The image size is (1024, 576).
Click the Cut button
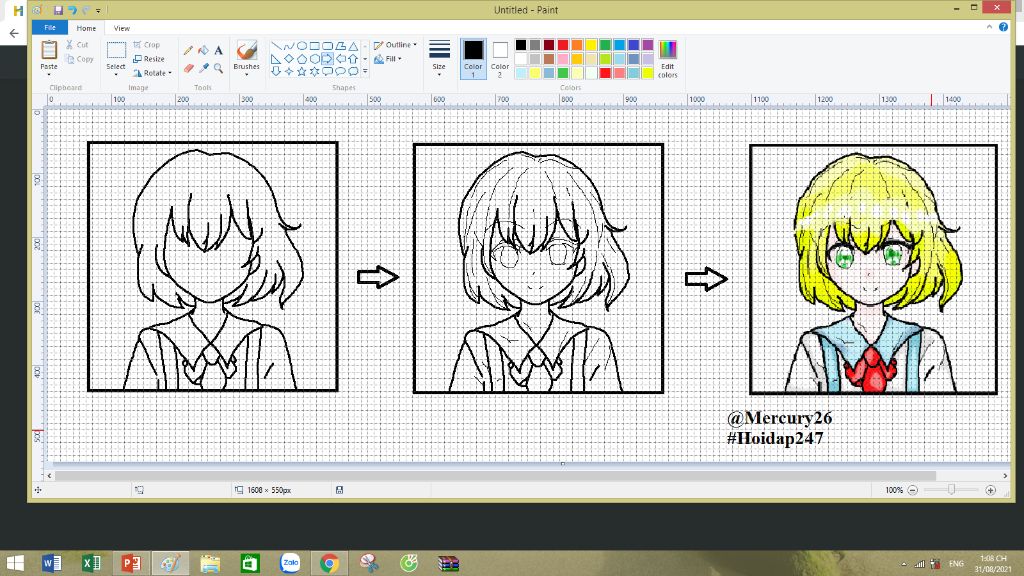click(77, 45)
